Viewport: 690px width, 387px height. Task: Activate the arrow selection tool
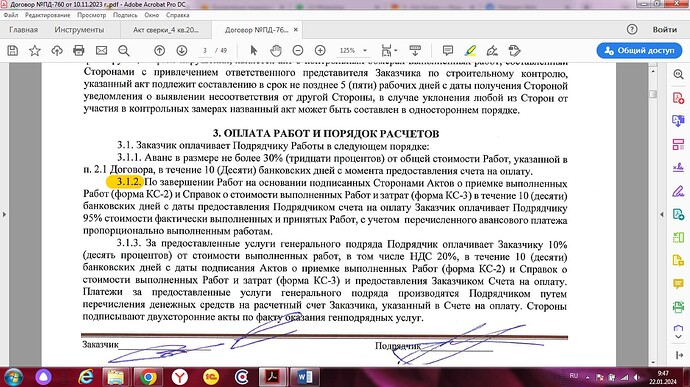point(253,51)
